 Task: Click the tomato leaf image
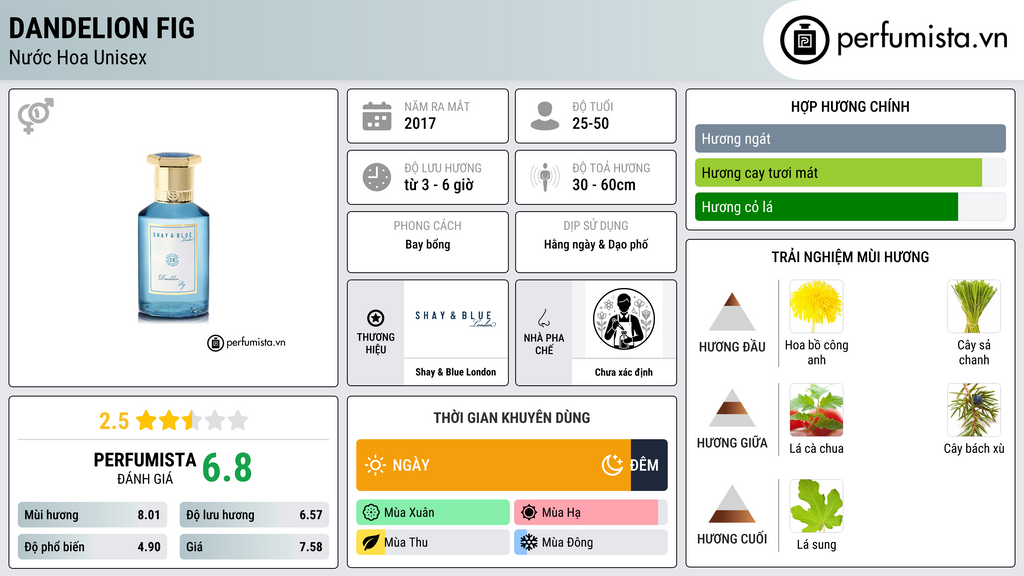point(816,409)
